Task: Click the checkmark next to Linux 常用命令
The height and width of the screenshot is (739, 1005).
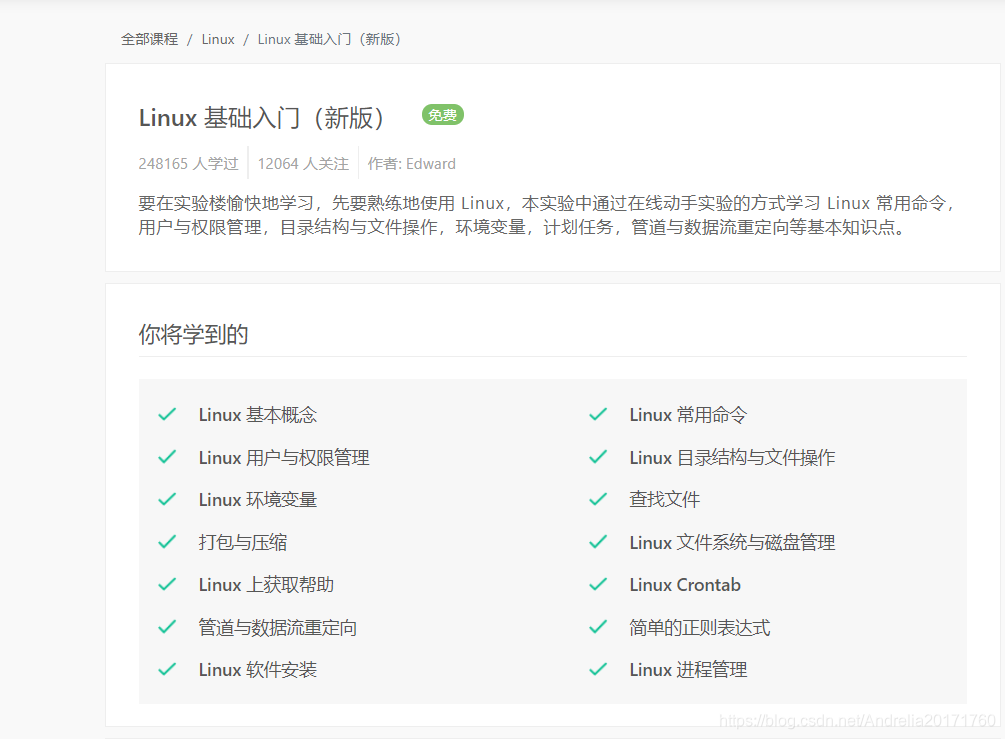Action: coord(598,415)
